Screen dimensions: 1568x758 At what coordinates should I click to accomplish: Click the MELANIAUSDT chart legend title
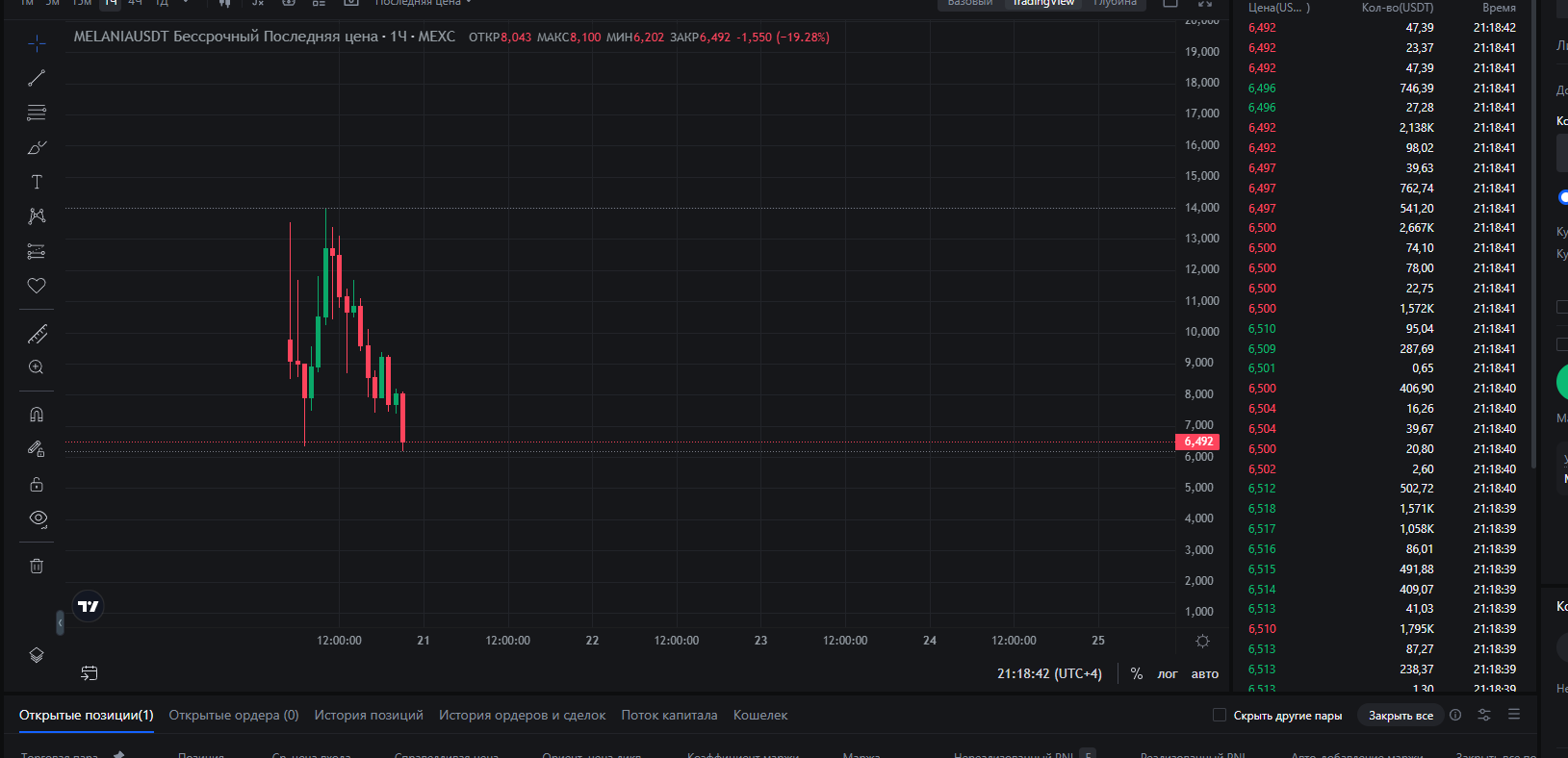tap(265, 37)
